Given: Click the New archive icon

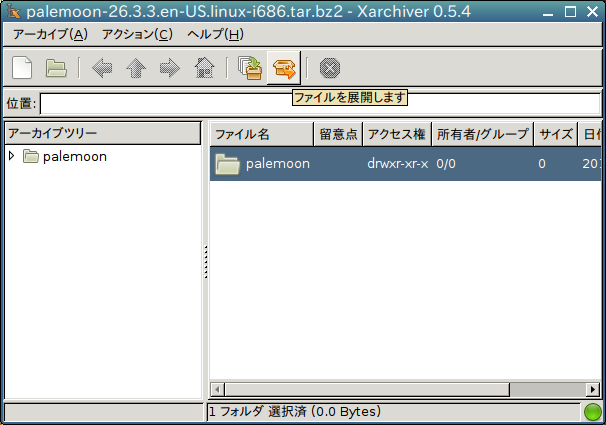Looking at the screenshot, I should pos(22,68).
